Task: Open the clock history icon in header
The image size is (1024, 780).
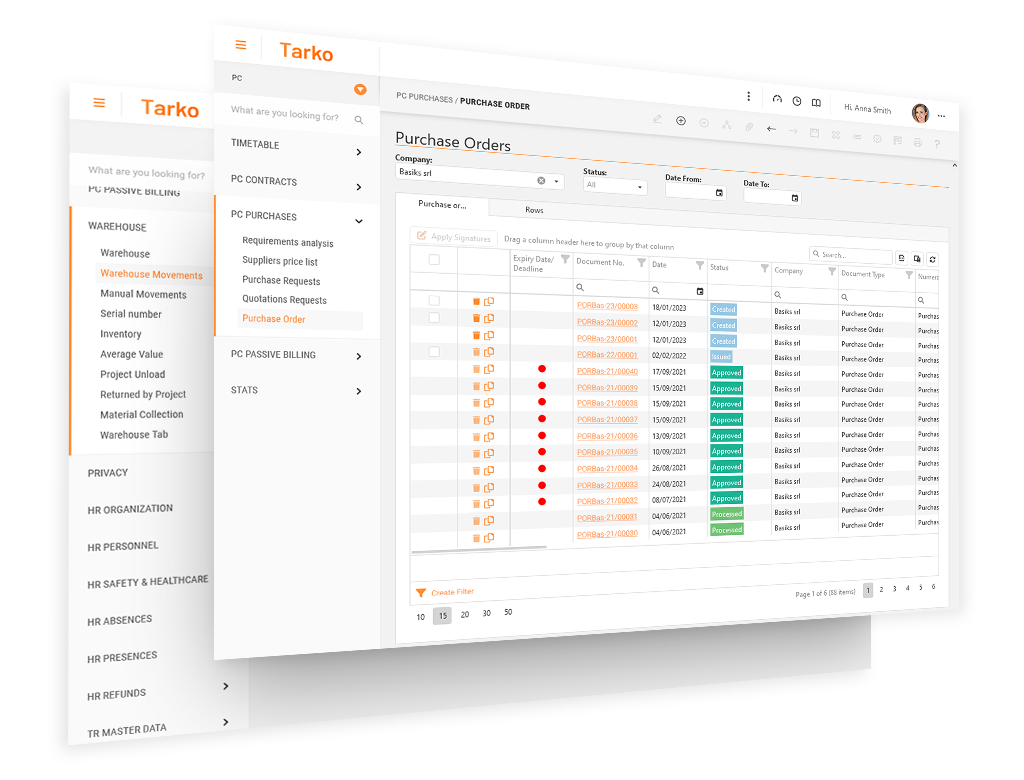Action: [x=797, y=101]
